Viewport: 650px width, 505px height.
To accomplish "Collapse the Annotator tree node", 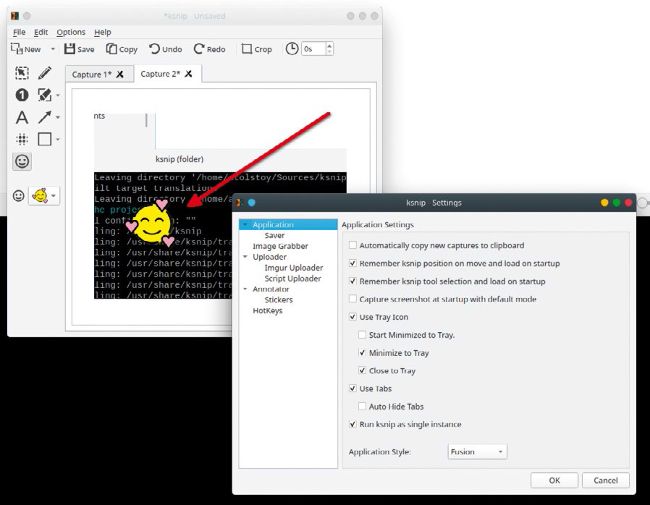I will [x=245, y=289].
